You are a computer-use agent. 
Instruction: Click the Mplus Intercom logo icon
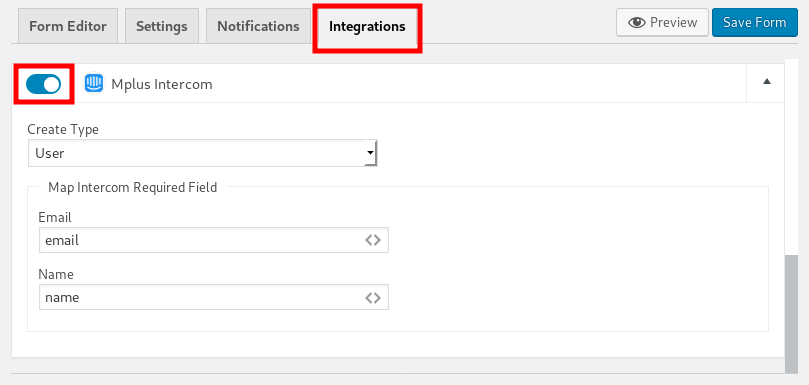pyautogui.click(x=94, y=83)
